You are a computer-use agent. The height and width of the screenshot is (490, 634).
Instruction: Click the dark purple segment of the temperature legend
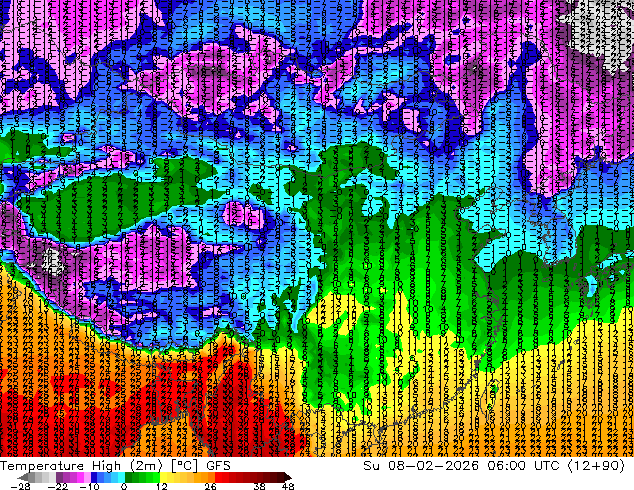click(x=59, y=477)
